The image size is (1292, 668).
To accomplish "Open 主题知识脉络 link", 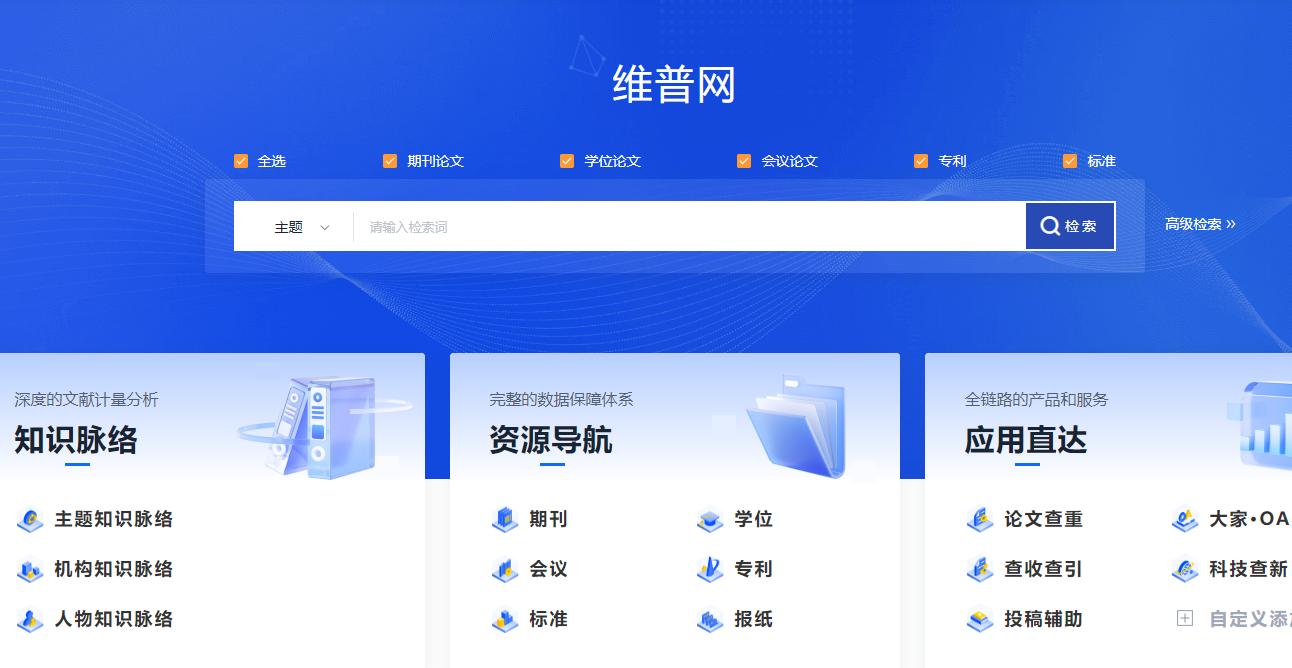I will pos(114,519).
